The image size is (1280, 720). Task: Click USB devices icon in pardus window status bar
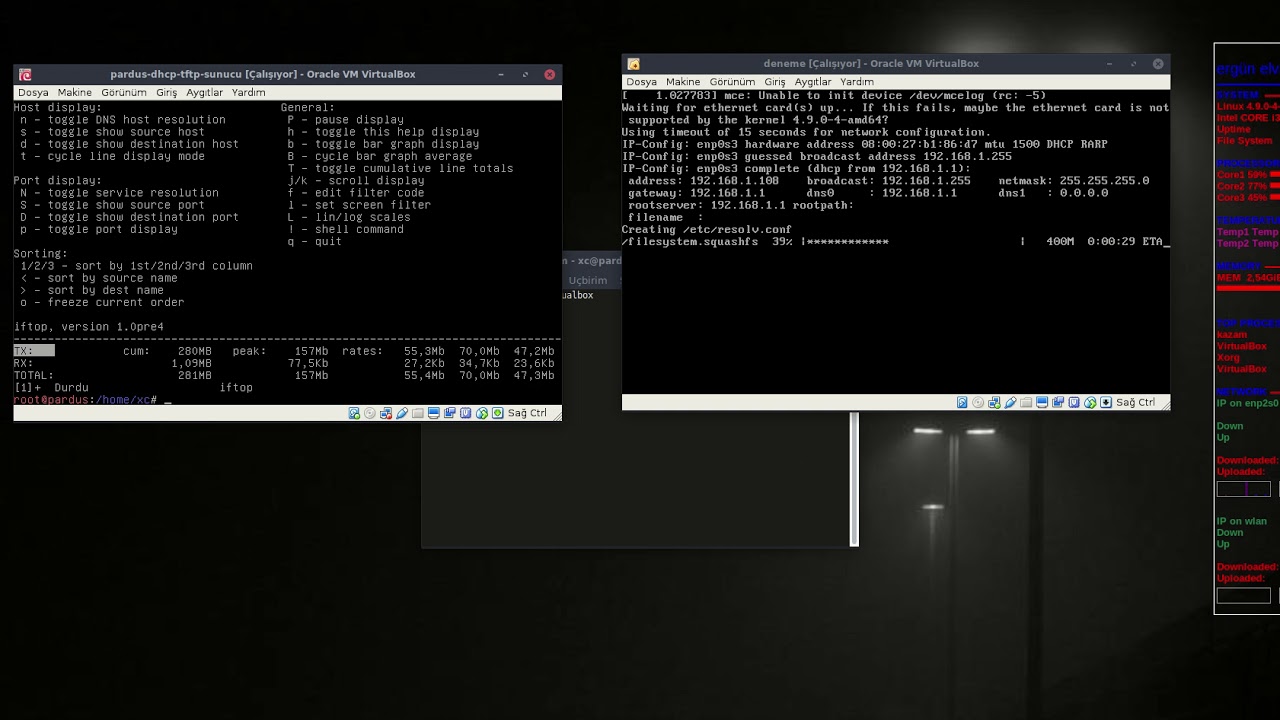(x=402, y=413)
